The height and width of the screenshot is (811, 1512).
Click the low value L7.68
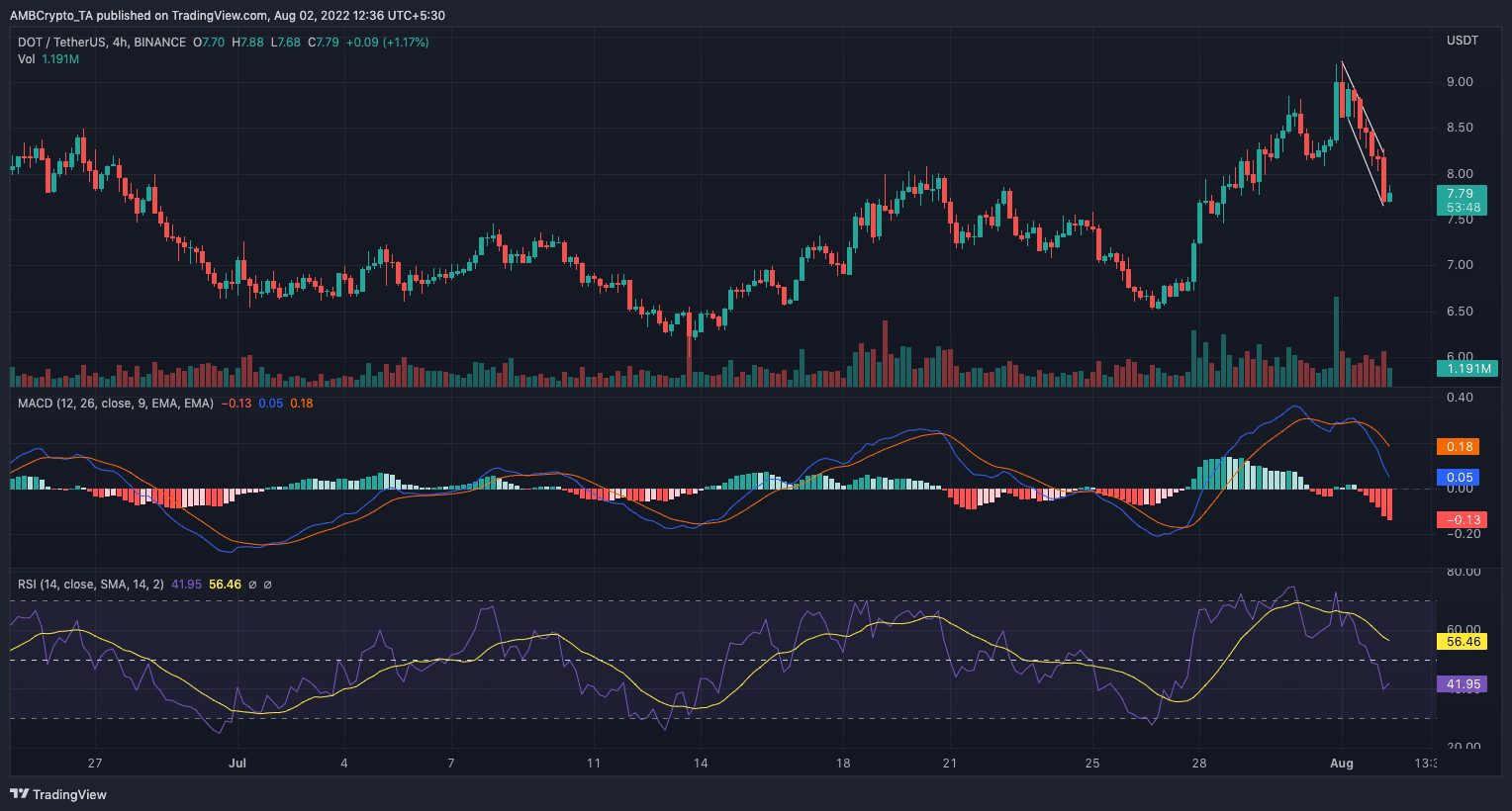coord(286,43)
